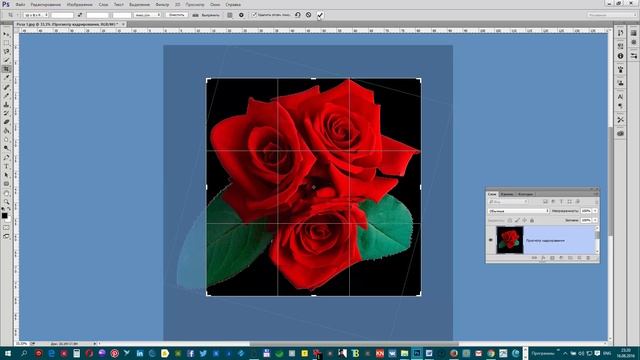
Task: Select the Path Selection tool
Action: pyautogui.click(x=6, y=175)
